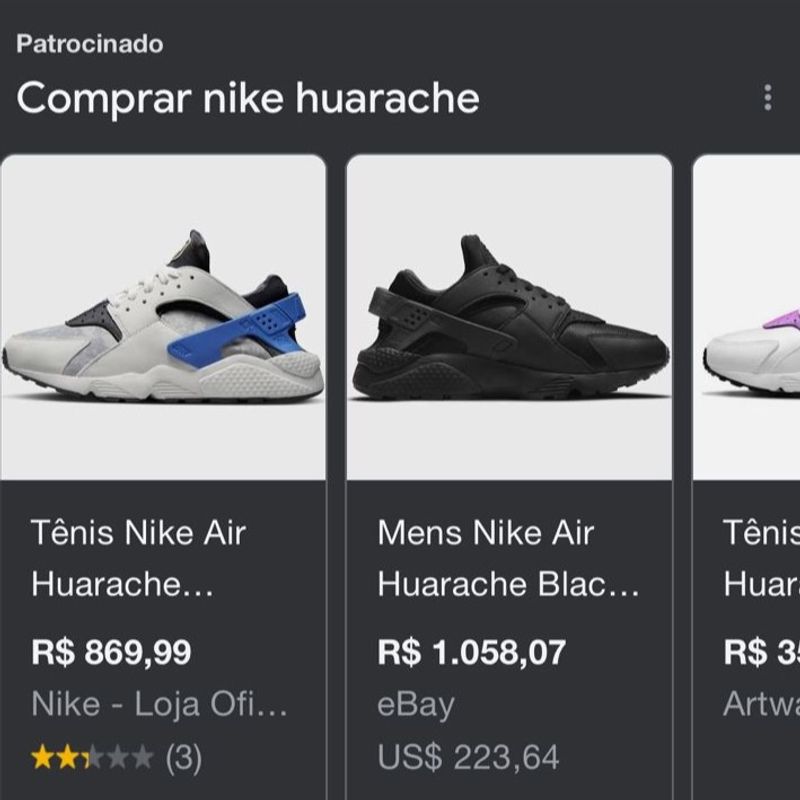Select the eBay seller name
This screenshot has width=800, height=800.
click(415, 705)
